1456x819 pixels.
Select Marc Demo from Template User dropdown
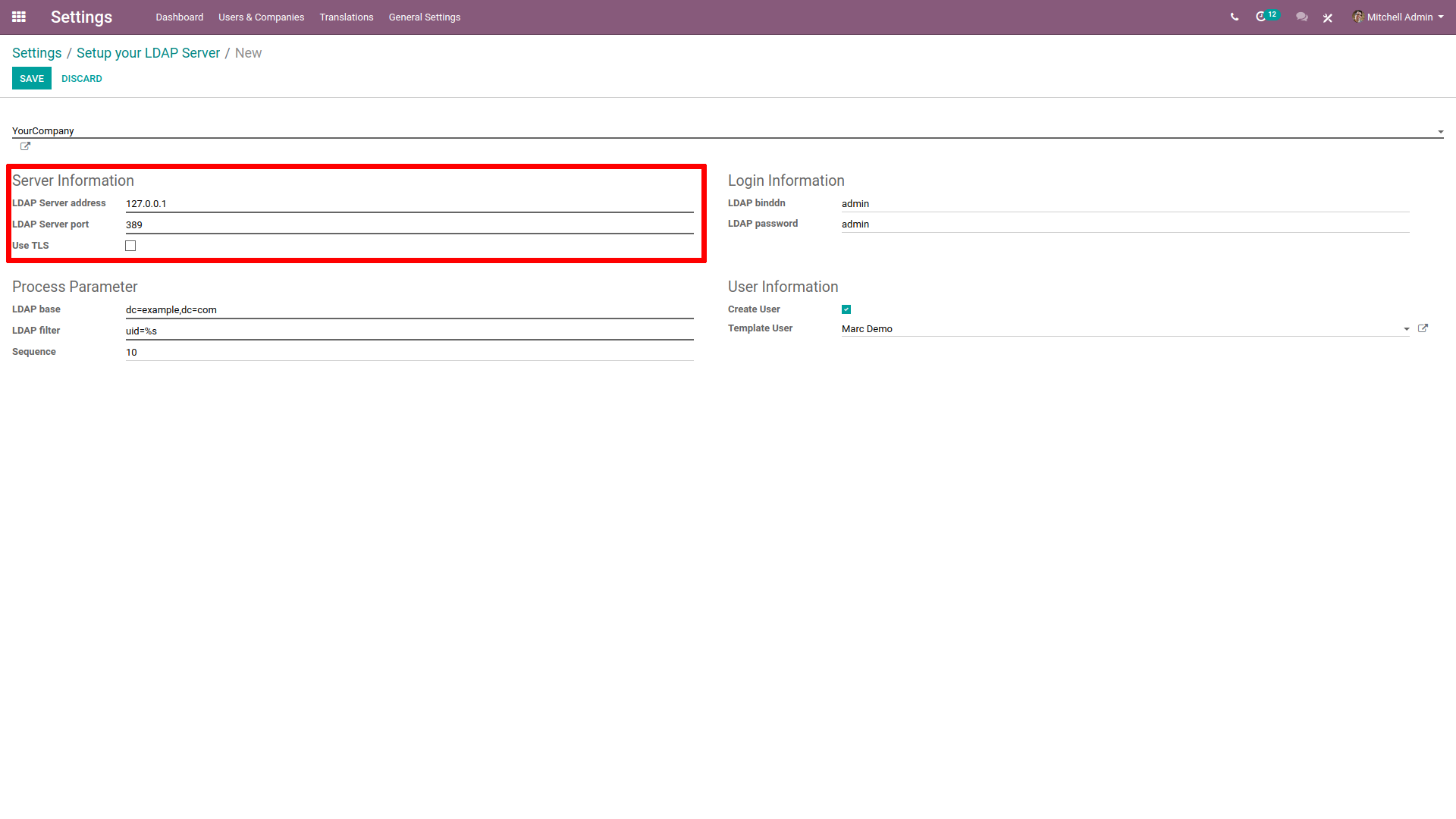pos(1121,329)
